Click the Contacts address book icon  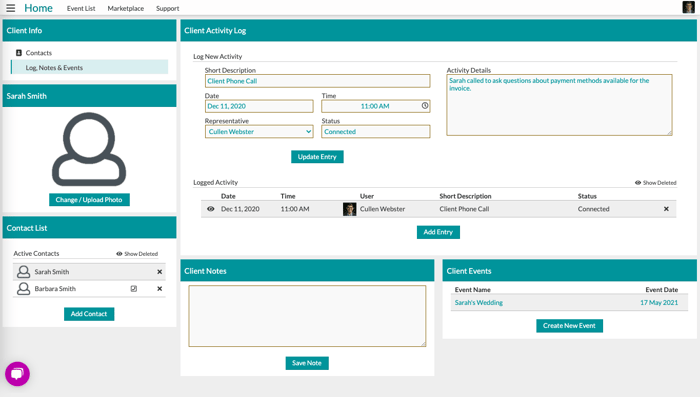click(19, 53)
